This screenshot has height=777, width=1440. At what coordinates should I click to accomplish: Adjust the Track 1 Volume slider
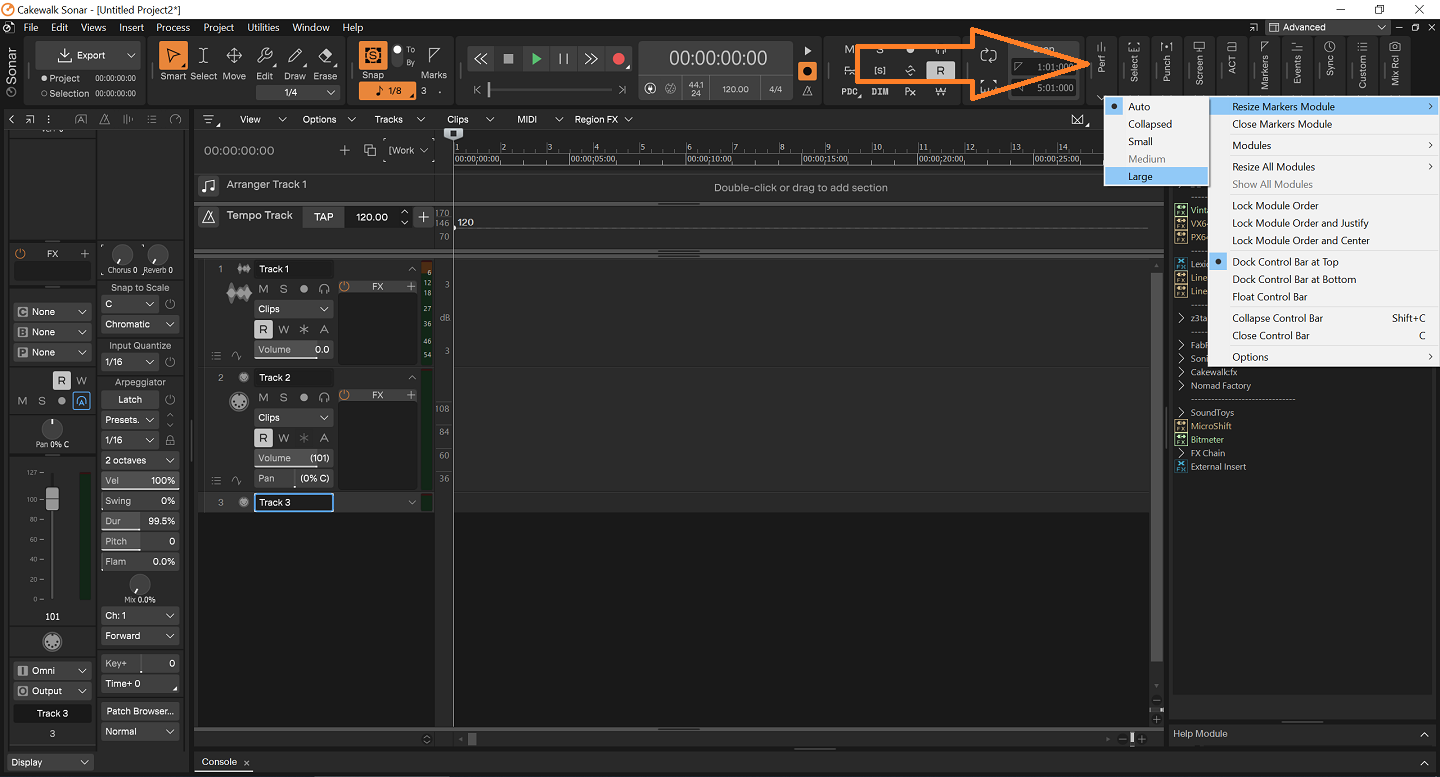tap(293, 350)
